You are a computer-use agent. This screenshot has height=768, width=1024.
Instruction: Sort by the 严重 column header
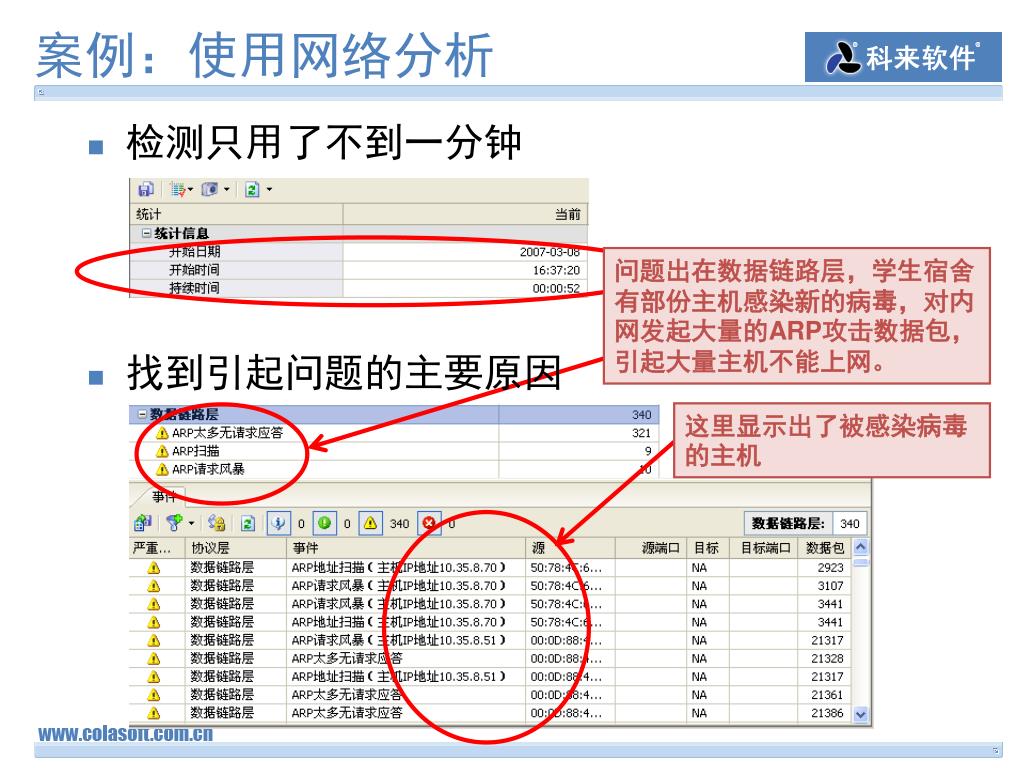157,548
